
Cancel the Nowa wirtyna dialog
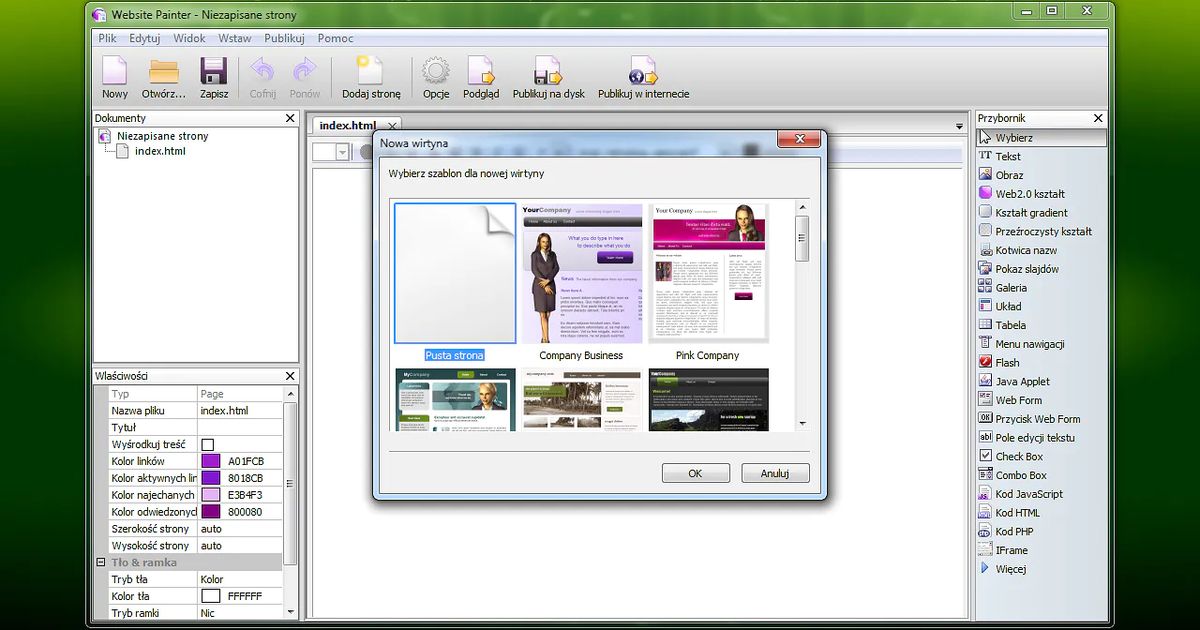[x=775, y=472]
